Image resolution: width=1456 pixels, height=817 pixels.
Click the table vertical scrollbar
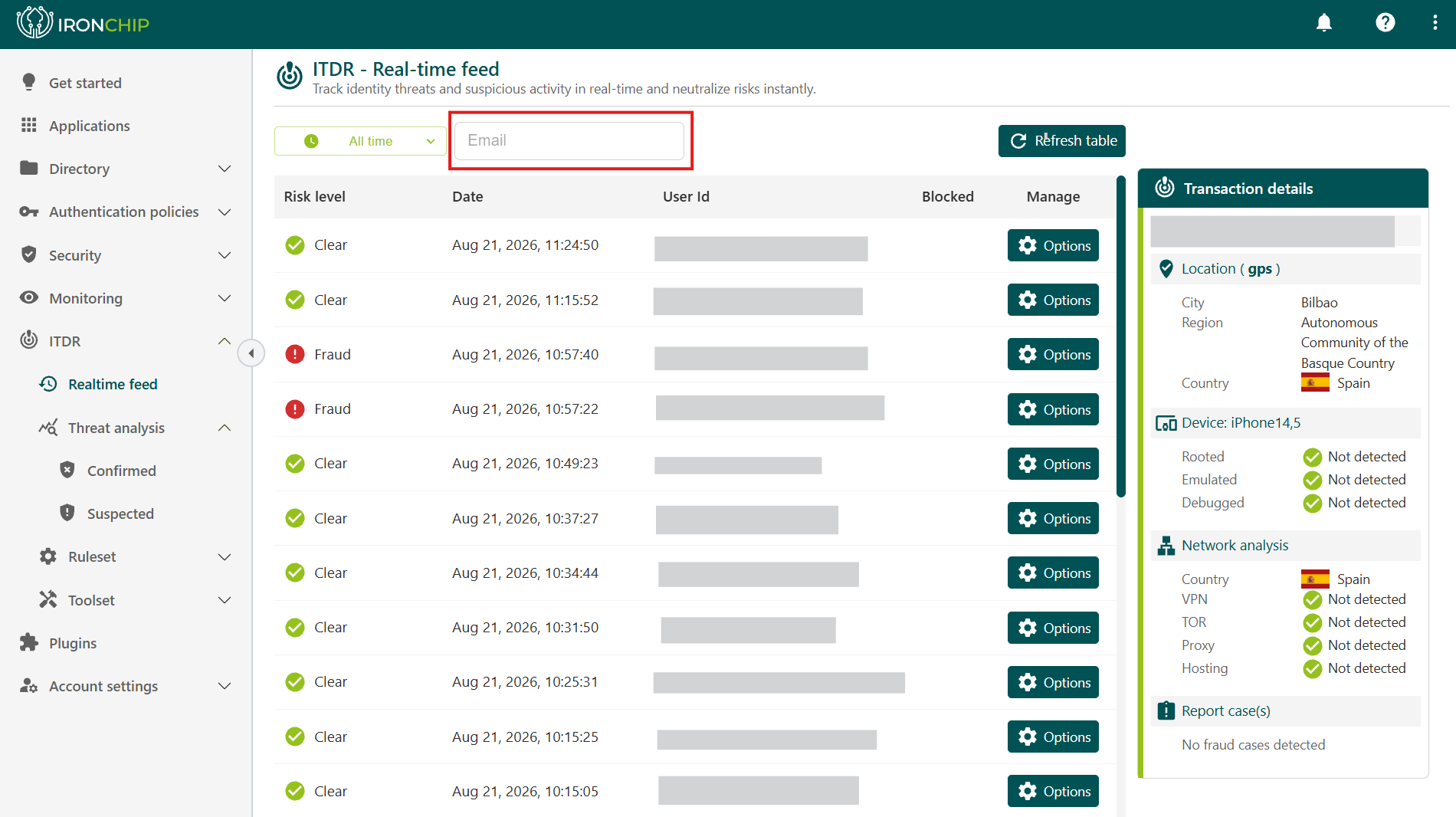click(1121, 337)
